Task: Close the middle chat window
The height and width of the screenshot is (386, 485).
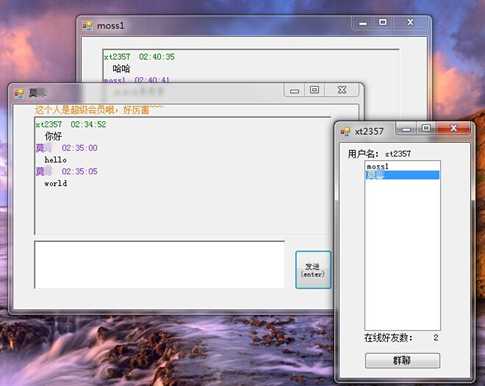Action: (342, 90)
